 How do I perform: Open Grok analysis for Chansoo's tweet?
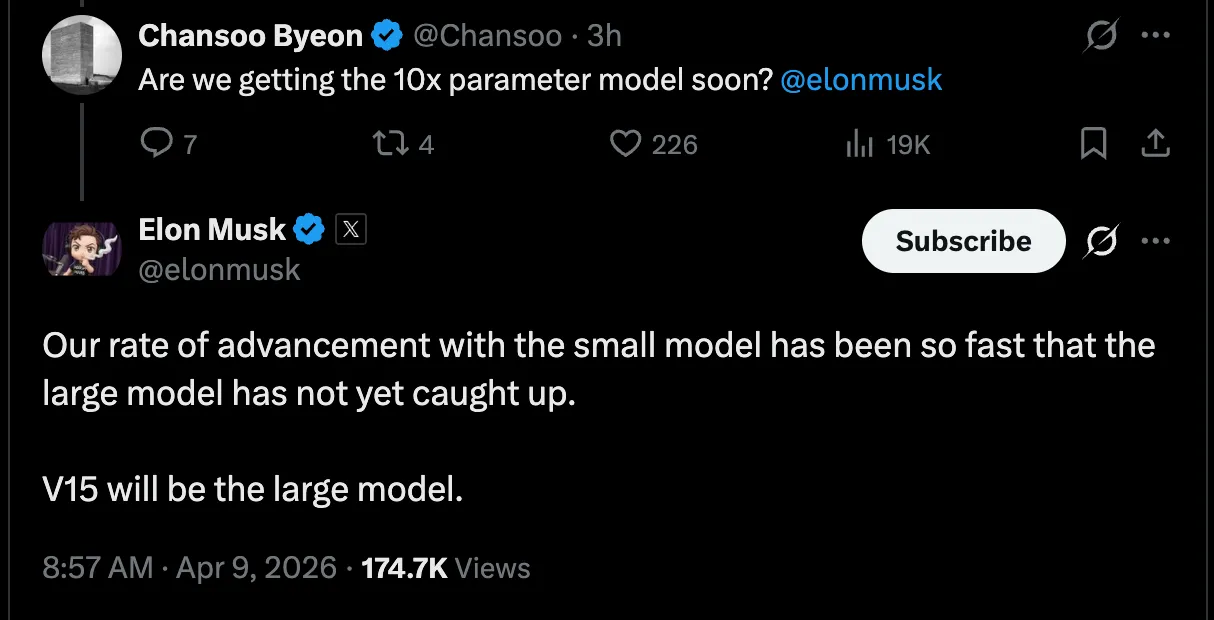(x=1100, y=34)
